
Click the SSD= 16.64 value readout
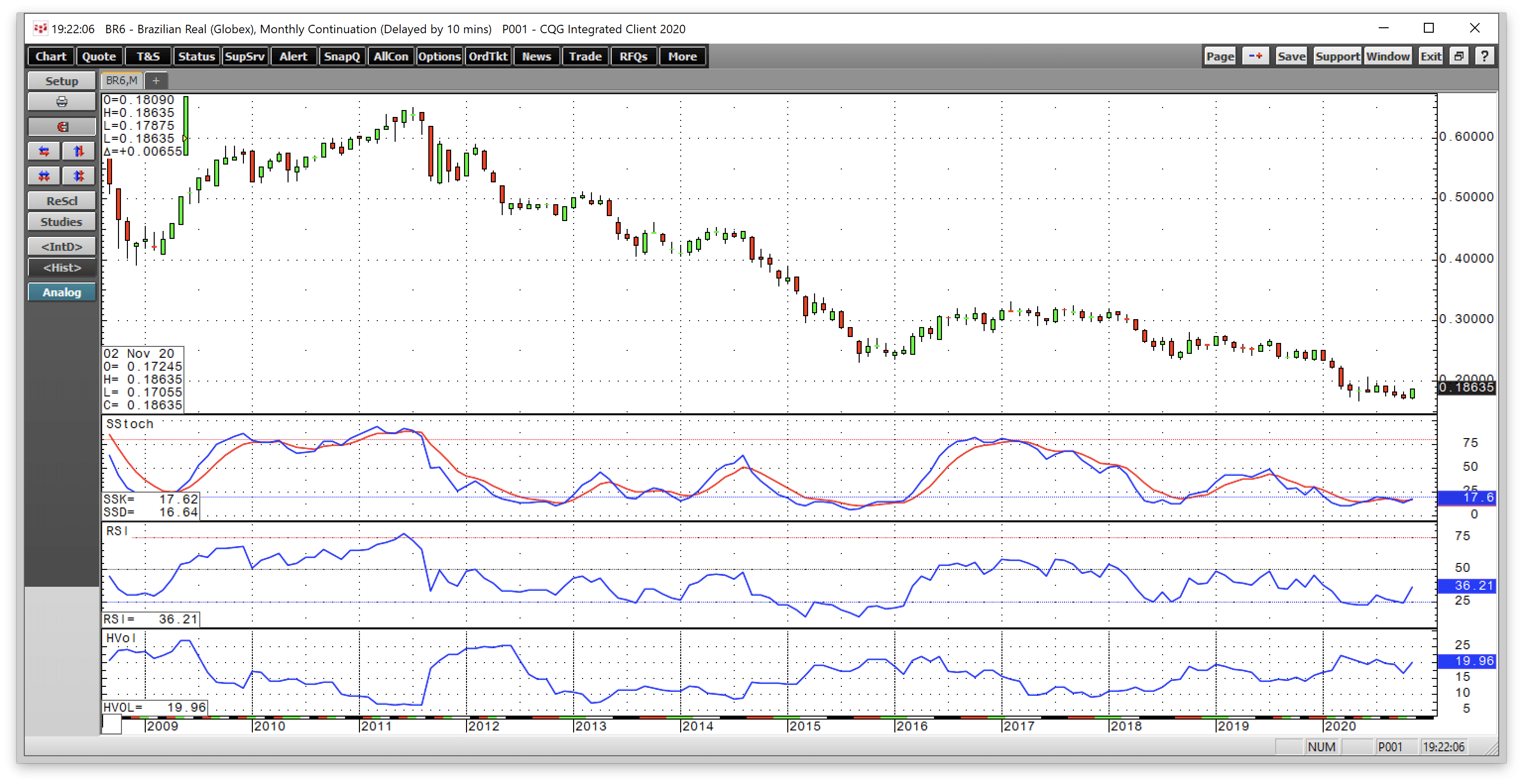[x=151, y=512]
